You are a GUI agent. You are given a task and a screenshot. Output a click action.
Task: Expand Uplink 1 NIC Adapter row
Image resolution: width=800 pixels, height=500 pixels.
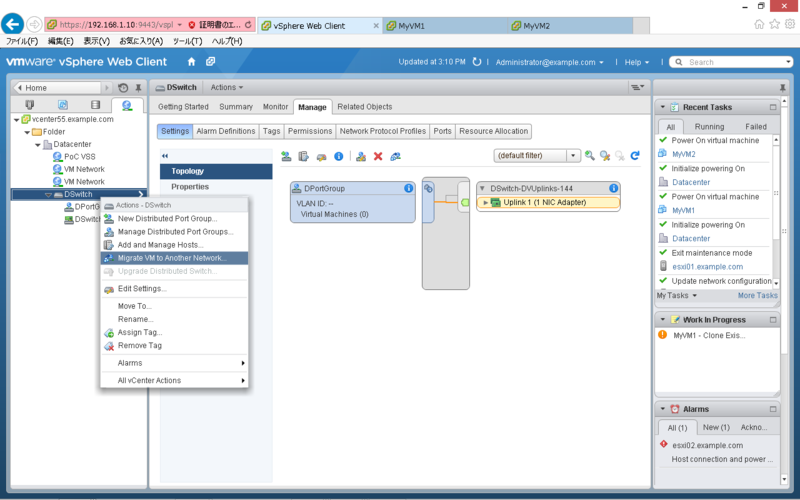[486, 203]
